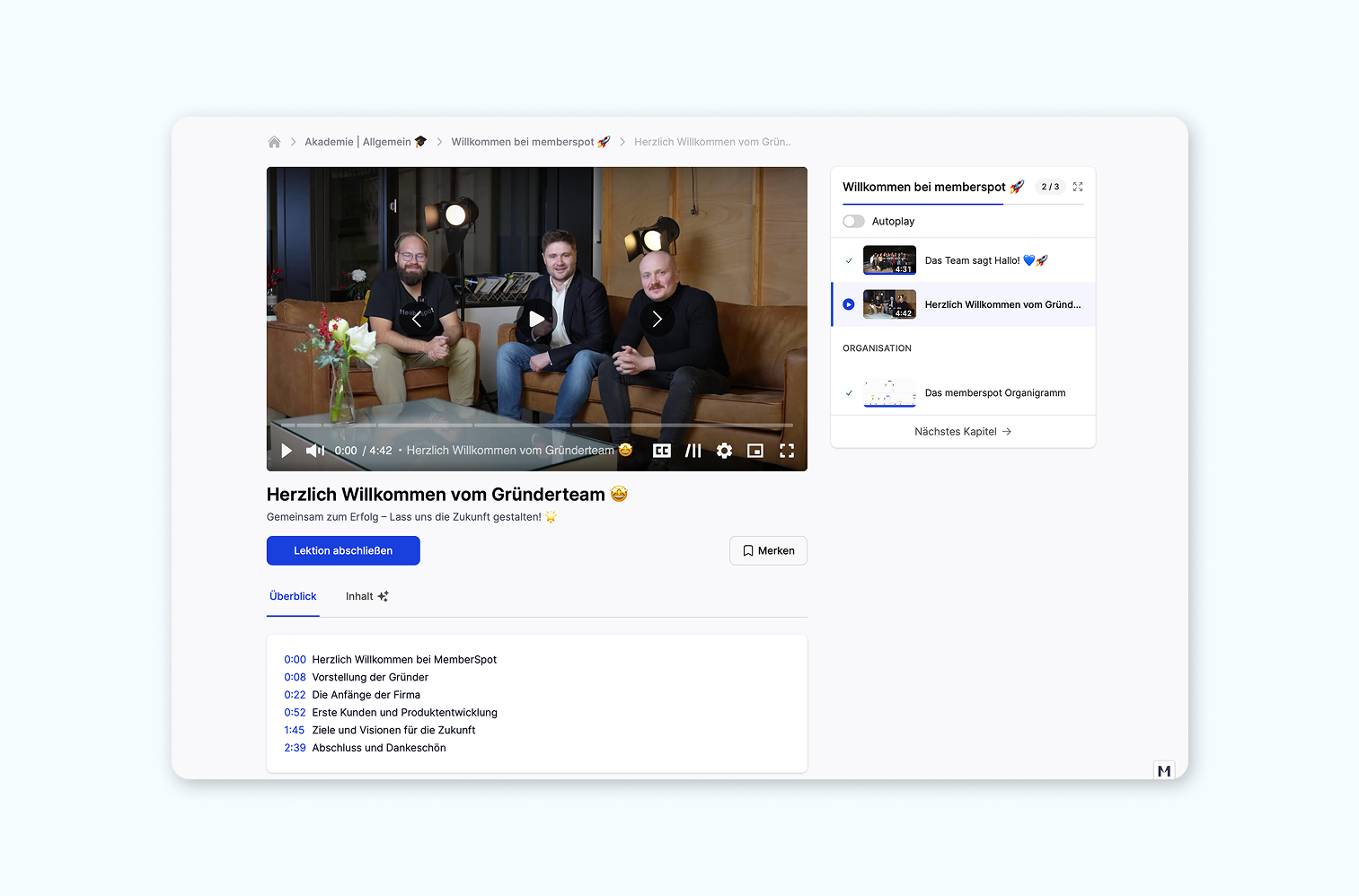Jump to 0:08 Vorstellung der Gründer
The image size is (1359, 896).
(357, 677)
